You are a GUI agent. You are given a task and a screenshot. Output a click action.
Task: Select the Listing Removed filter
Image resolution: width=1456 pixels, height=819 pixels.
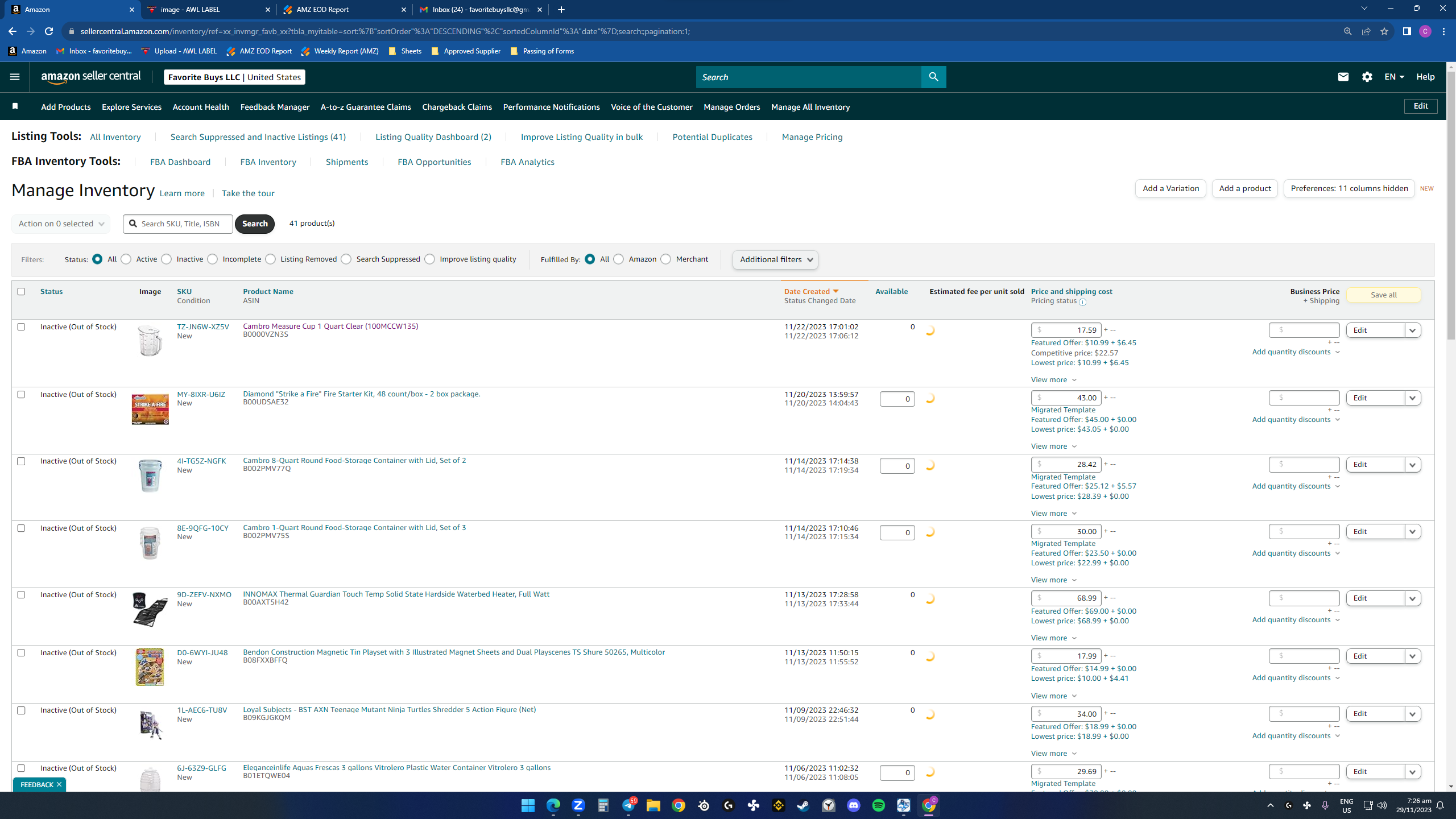pyautogui.click(x=270, y=259)
